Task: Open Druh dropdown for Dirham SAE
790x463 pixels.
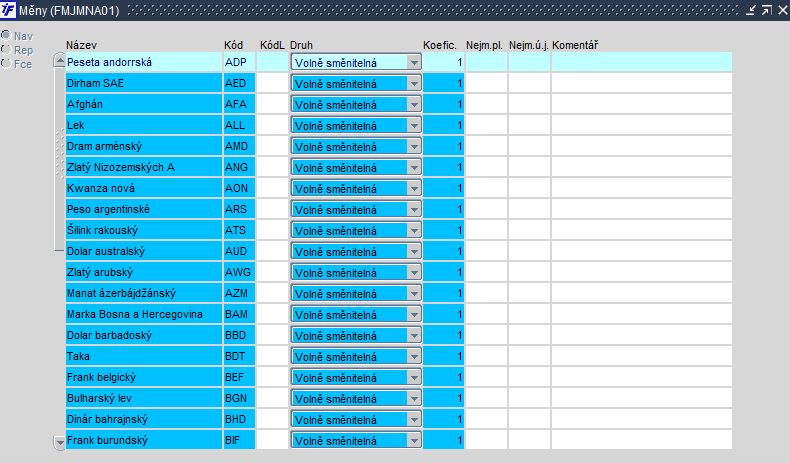Action: (414, 84)
